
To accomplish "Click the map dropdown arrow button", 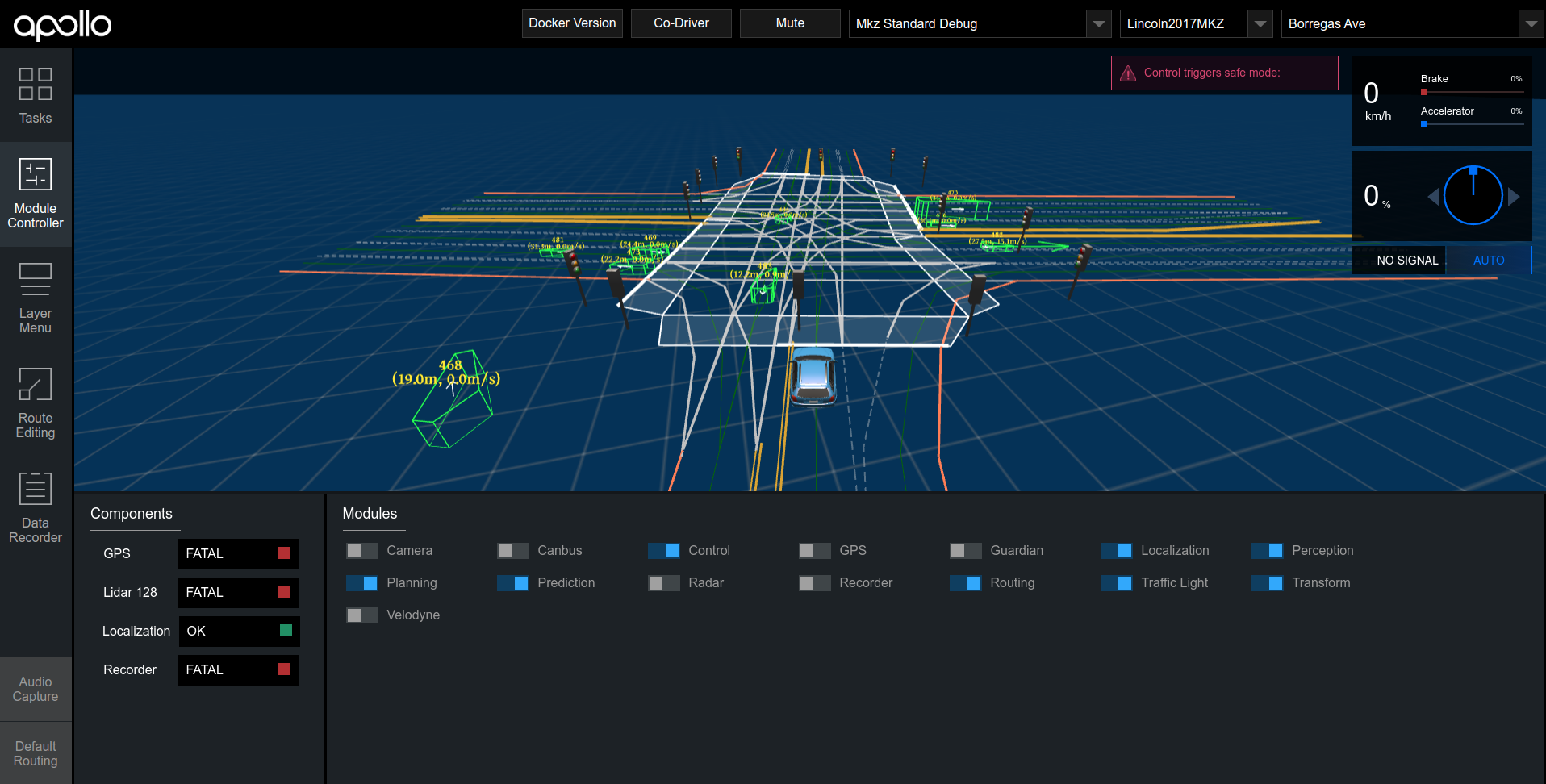I will [x=1531, y=24].
